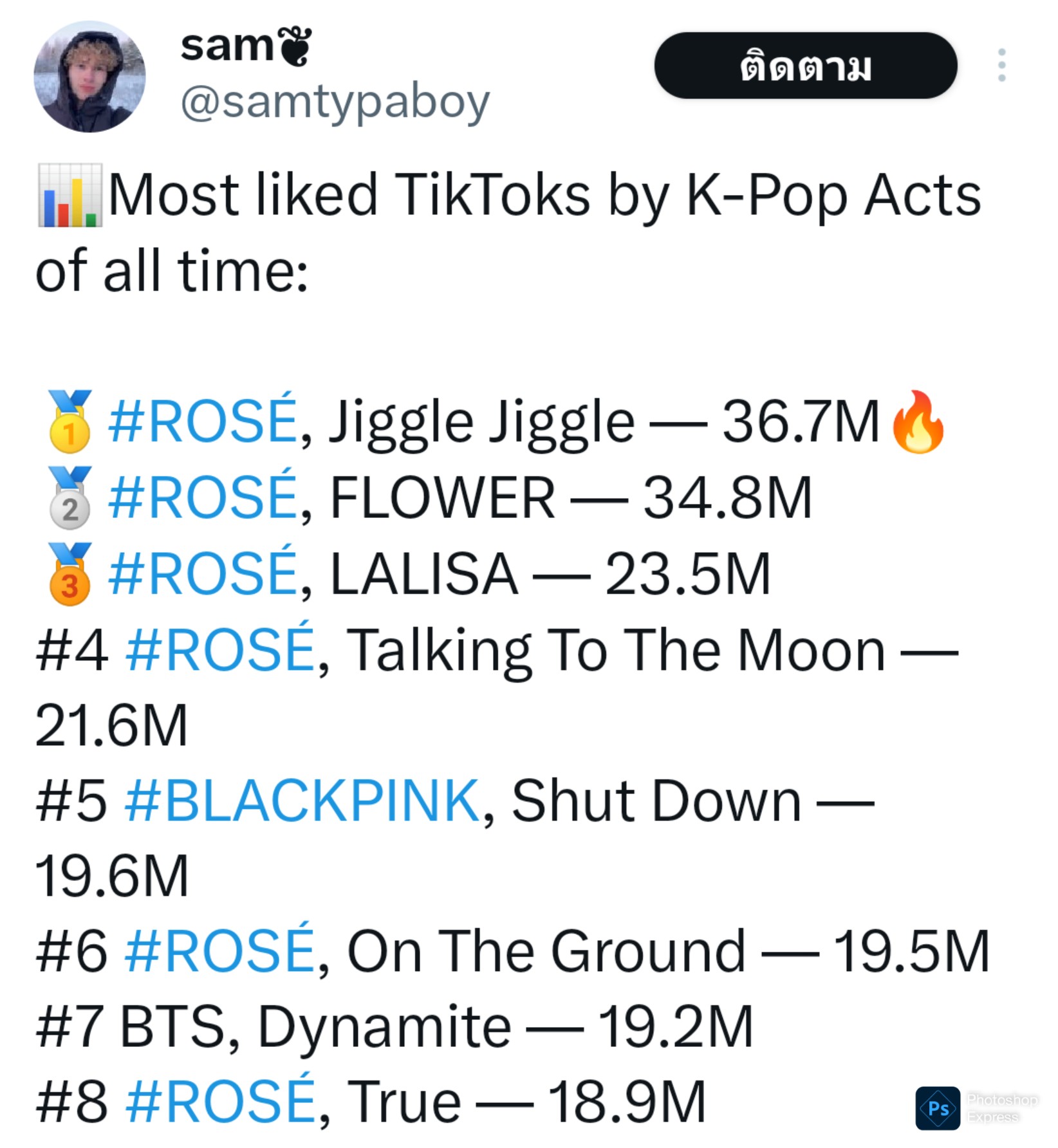Image resolution: width=1058 pixels, height=1148 pixels.
Task: Click the silver second-place medal icon
Action: pyautogui.click(x=70, y=498)
